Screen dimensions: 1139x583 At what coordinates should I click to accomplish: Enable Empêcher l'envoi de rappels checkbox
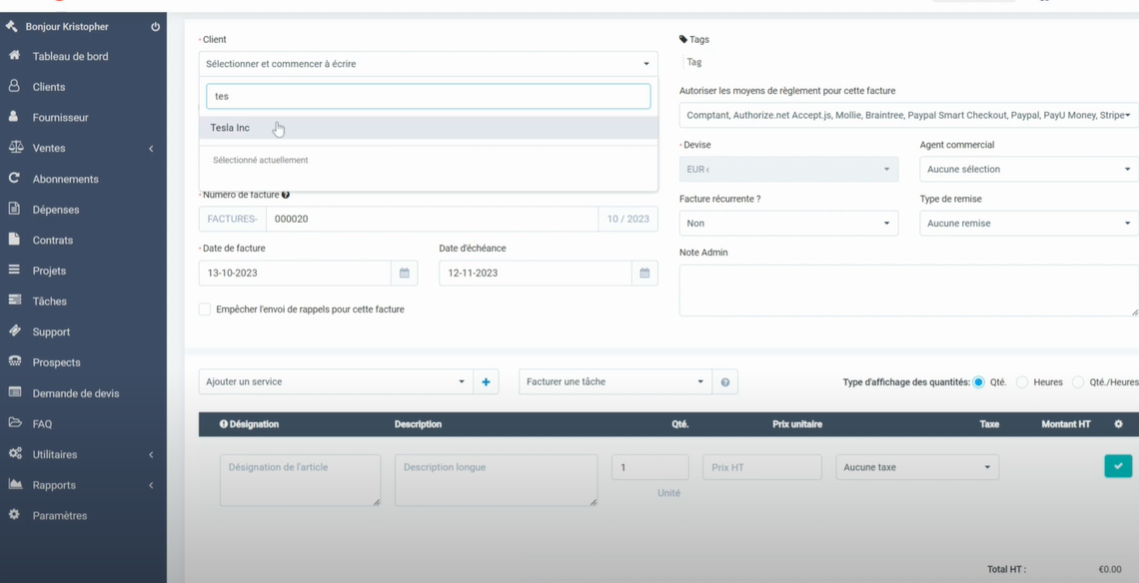click(205, 310)
